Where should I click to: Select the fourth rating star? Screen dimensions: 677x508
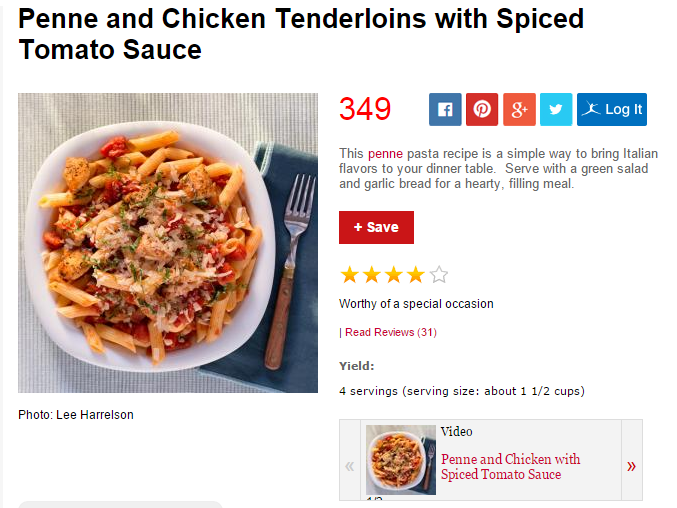point(416,275)
